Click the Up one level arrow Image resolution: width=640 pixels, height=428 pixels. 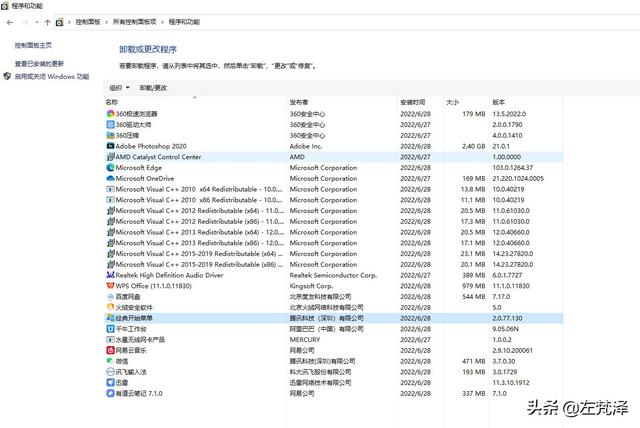[47, 22]
